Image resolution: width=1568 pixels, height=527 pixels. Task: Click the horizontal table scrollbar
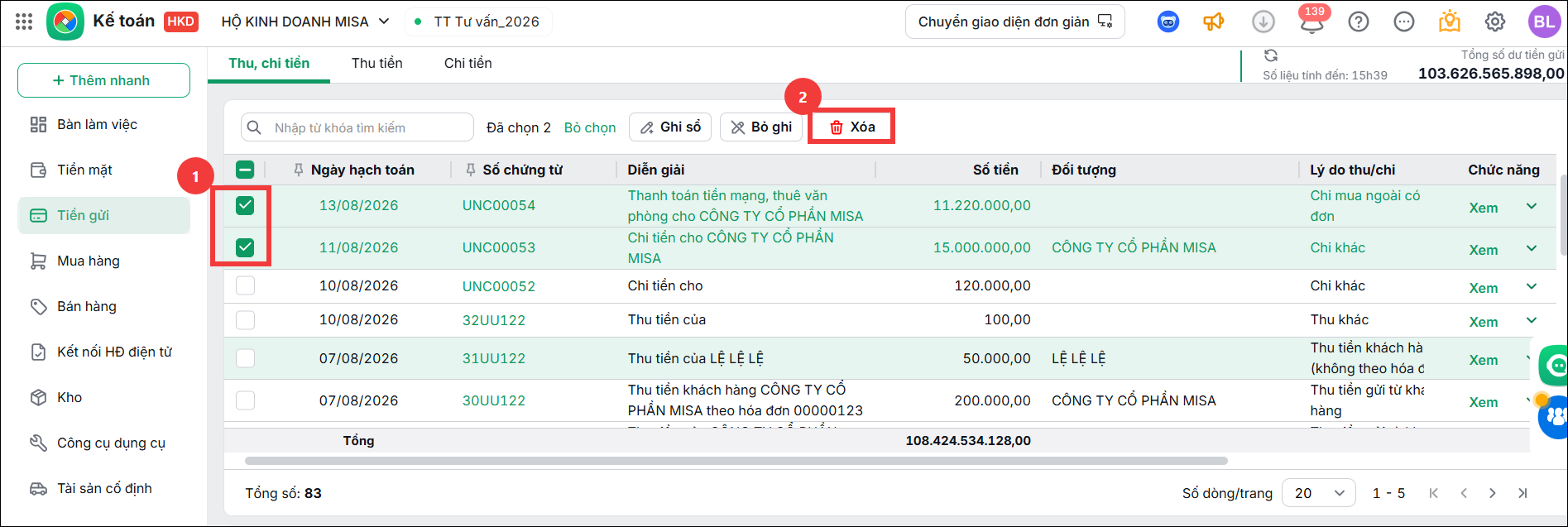(736, 461)
